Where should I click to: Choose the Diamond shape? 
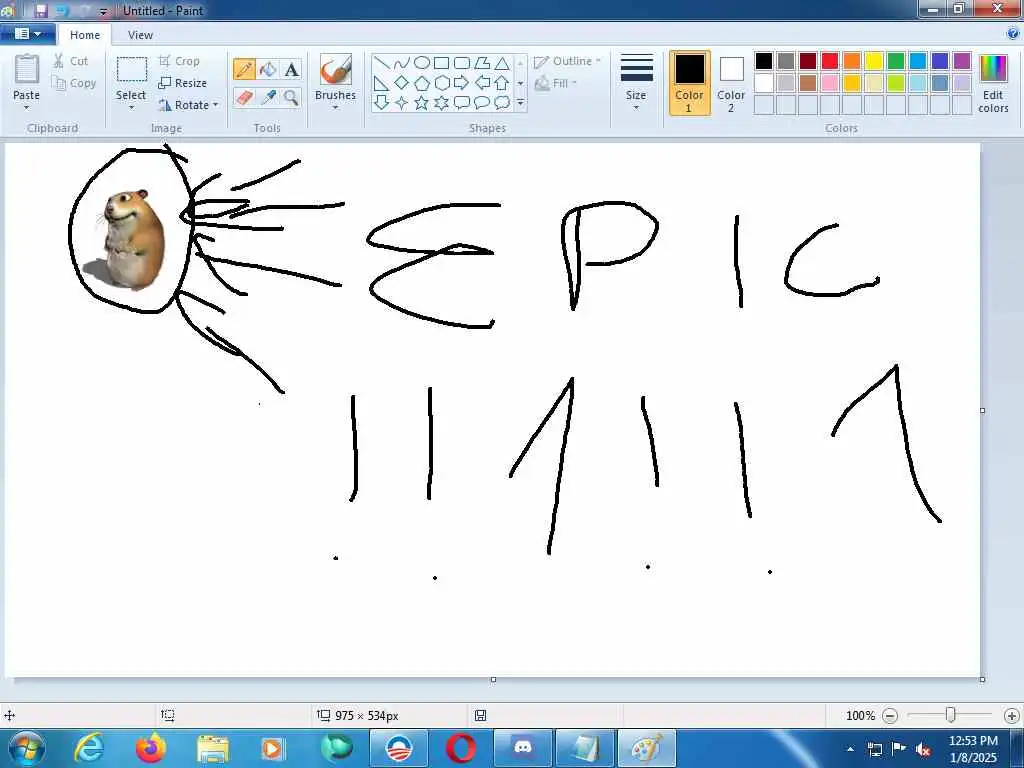[x=402, y=83]
